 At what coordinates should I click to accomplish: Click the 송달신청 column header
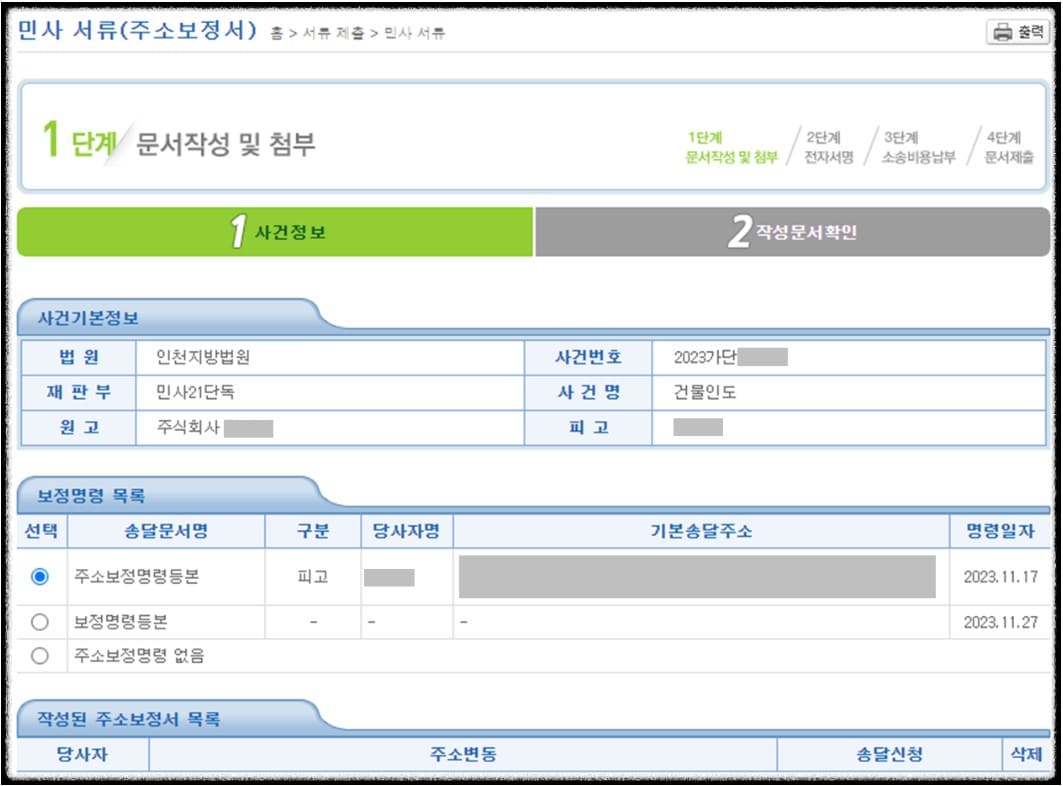(889, 754)
